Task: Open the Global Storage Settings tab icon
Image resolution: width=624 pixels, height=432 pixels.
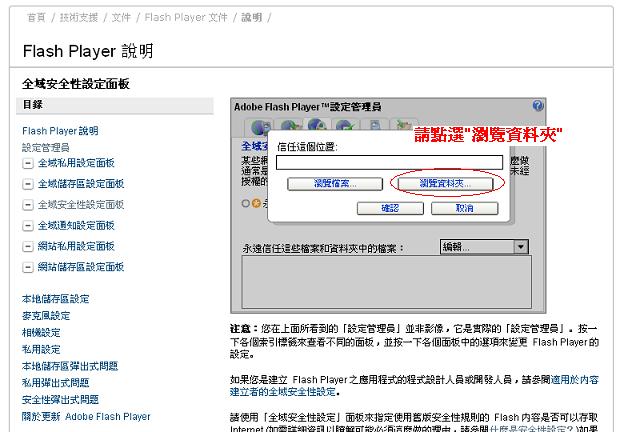Action: pyautogui.click(x=290, y=125)
